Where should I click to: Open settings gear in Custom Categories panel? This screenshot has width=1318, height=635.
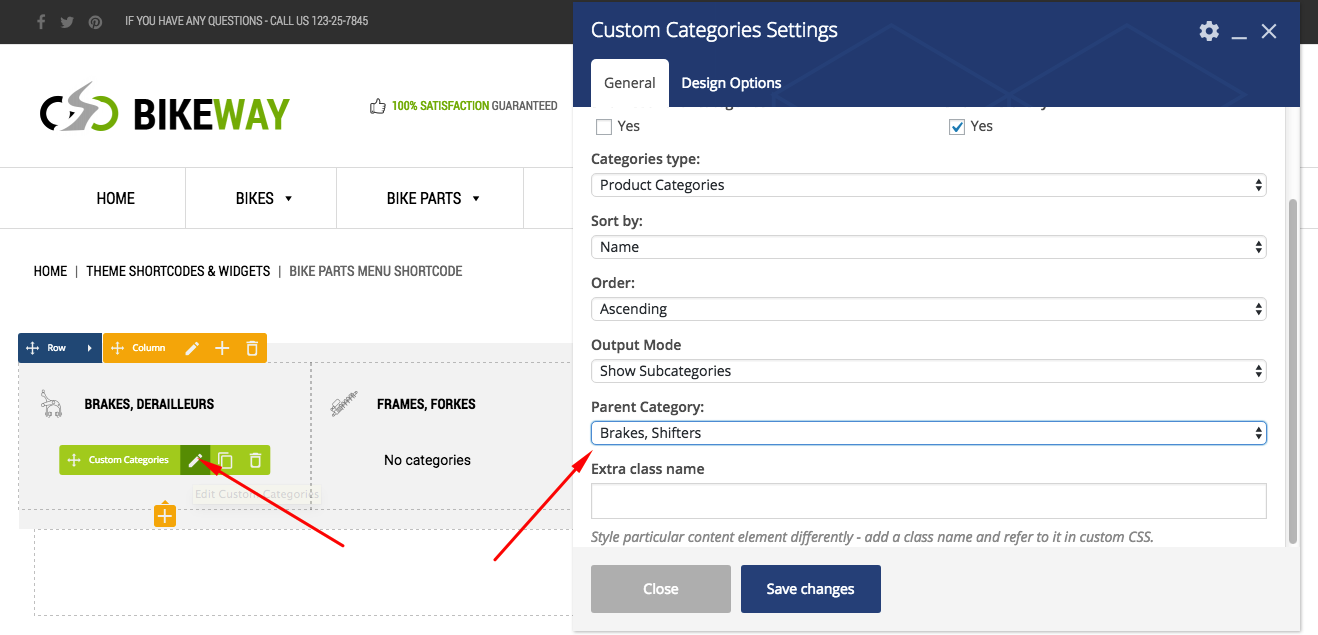point(1209,31)
